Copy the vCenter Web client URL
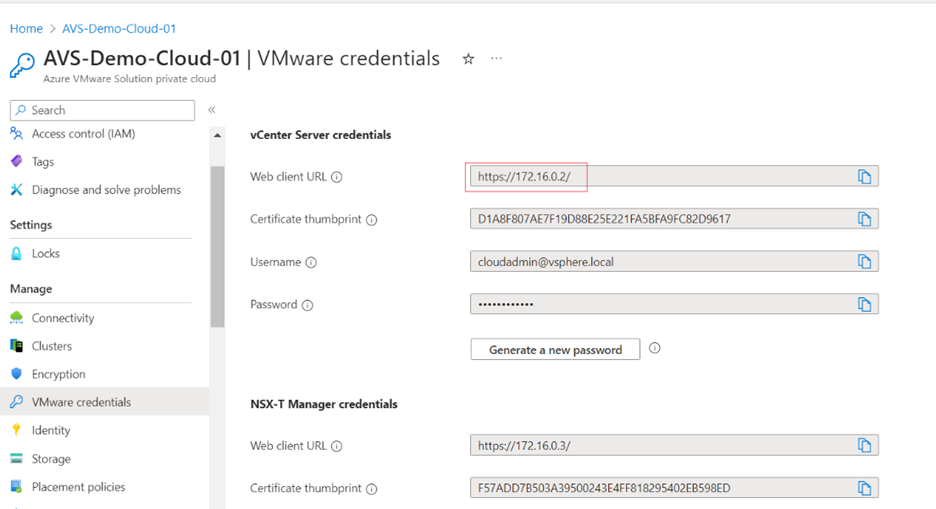Image resolution: width=936 pixels, height=509 pixels. click(864, 177)
